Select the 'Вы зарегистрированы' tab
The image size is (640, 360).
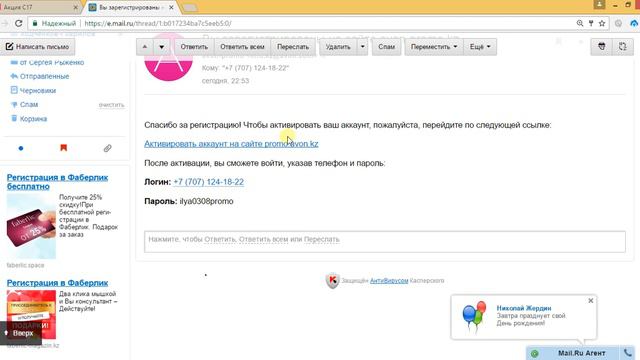(x=131, y=7)
